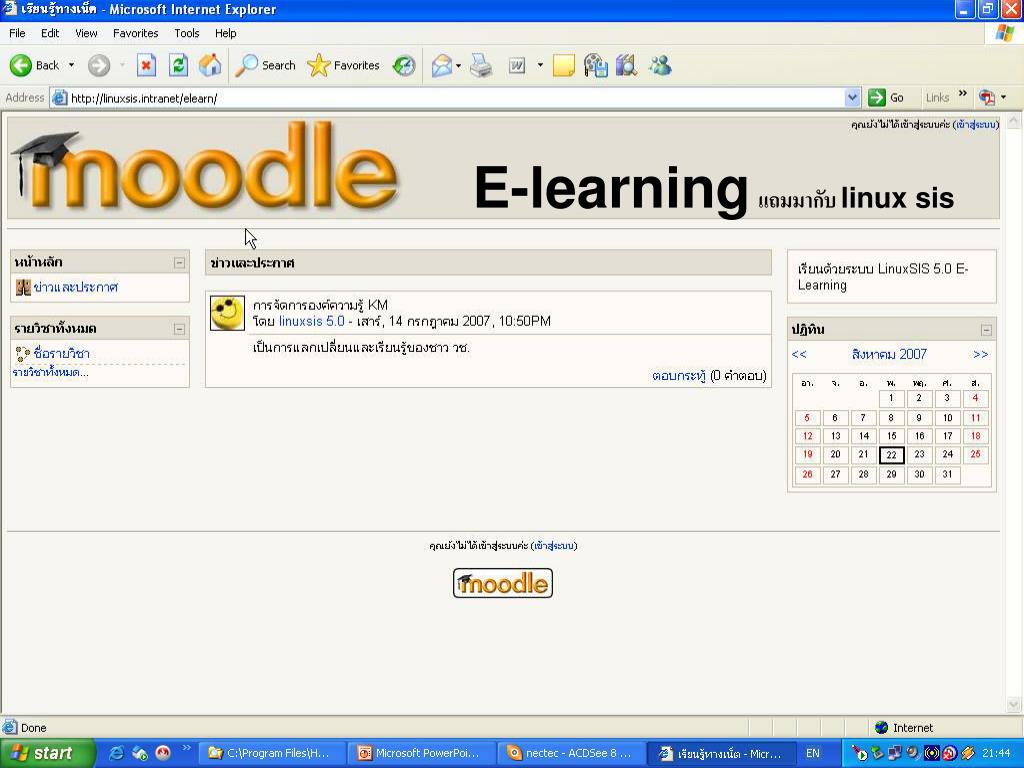This screenshot has height=768, width=1024.
Task: Open Favorites star toolbar button
Action: click(x=344, y=65)
